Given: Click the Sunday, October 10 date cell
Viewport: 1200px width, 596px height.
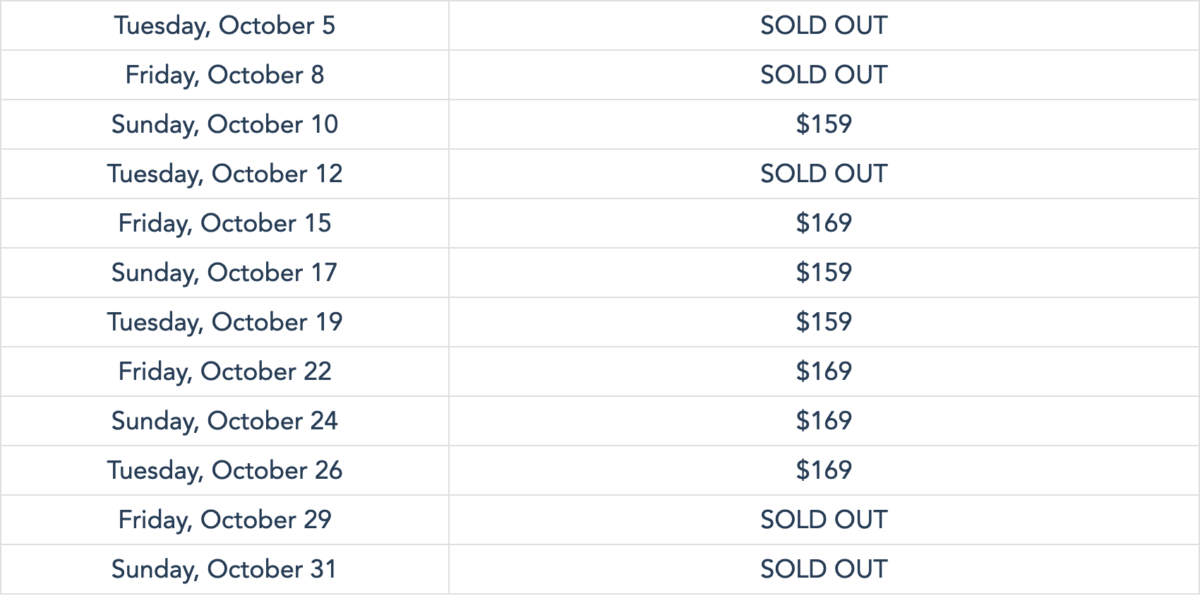Looking at the screenshot, I should coord(225,124).
